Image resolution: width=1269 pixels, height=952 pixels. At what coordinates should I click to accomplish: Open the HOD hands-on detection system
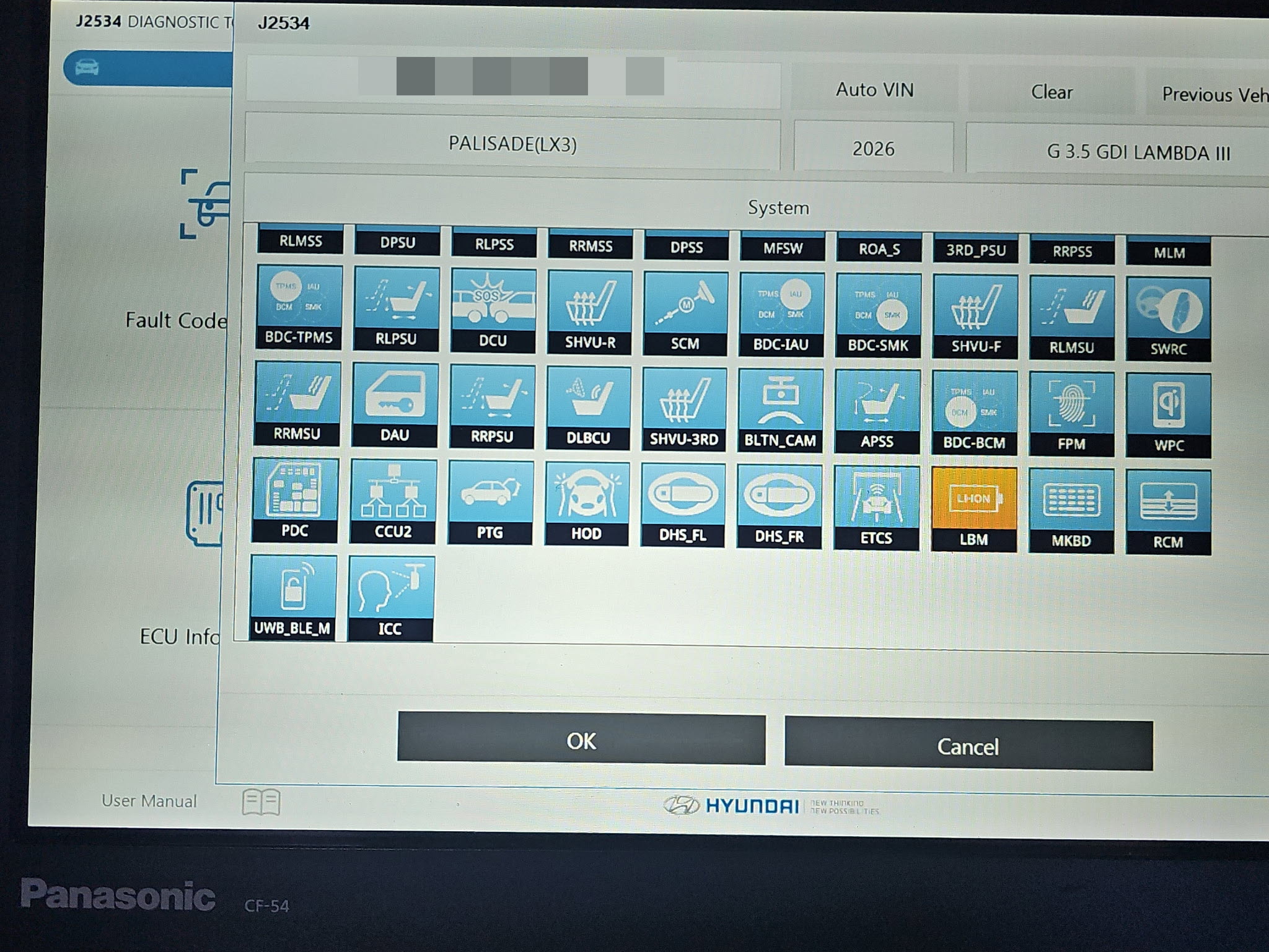pos(586,504)
